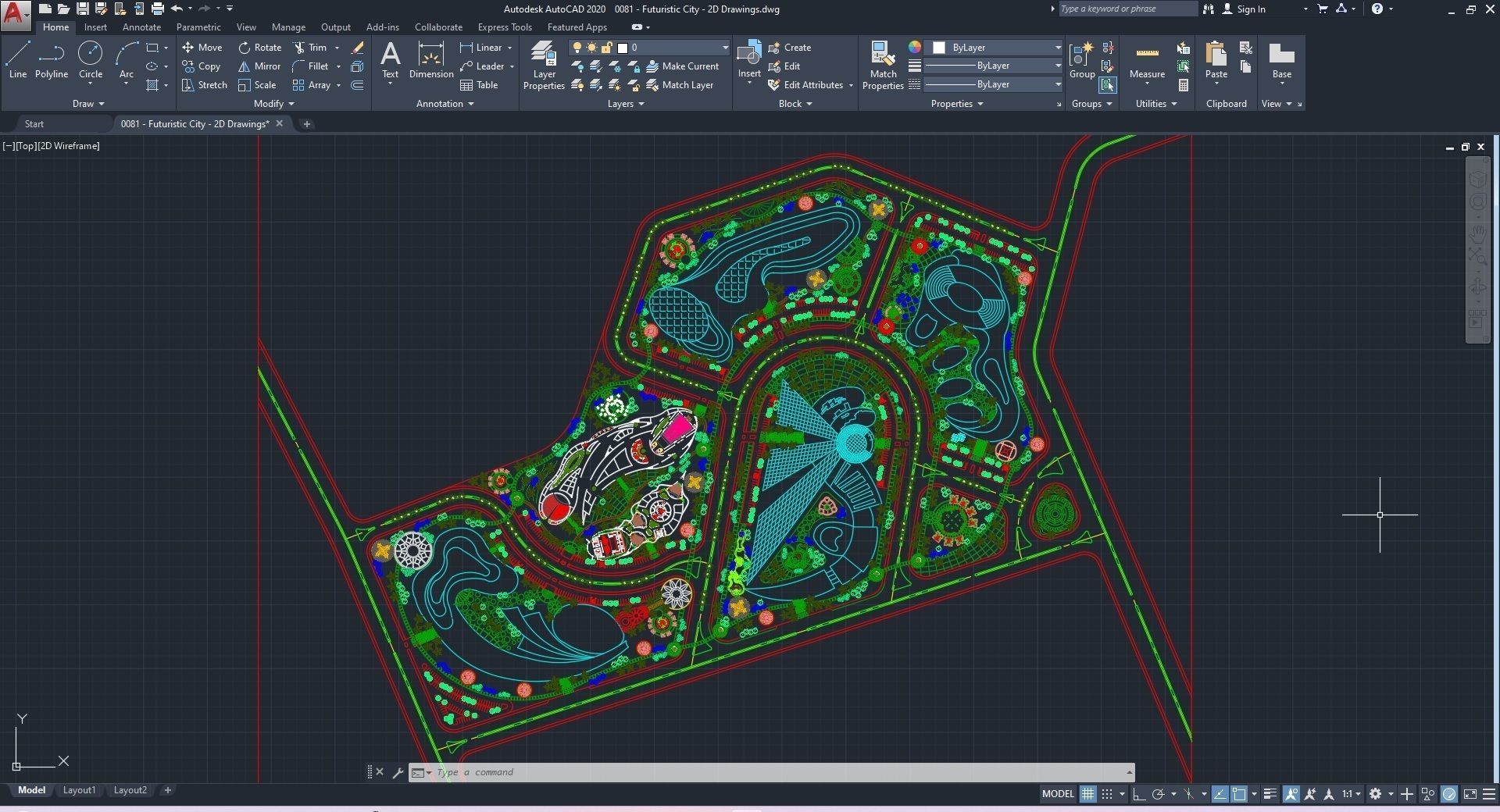Open the Parametric ribbon tab
This screenshot has height=812, width=1500.
[198, 27]
